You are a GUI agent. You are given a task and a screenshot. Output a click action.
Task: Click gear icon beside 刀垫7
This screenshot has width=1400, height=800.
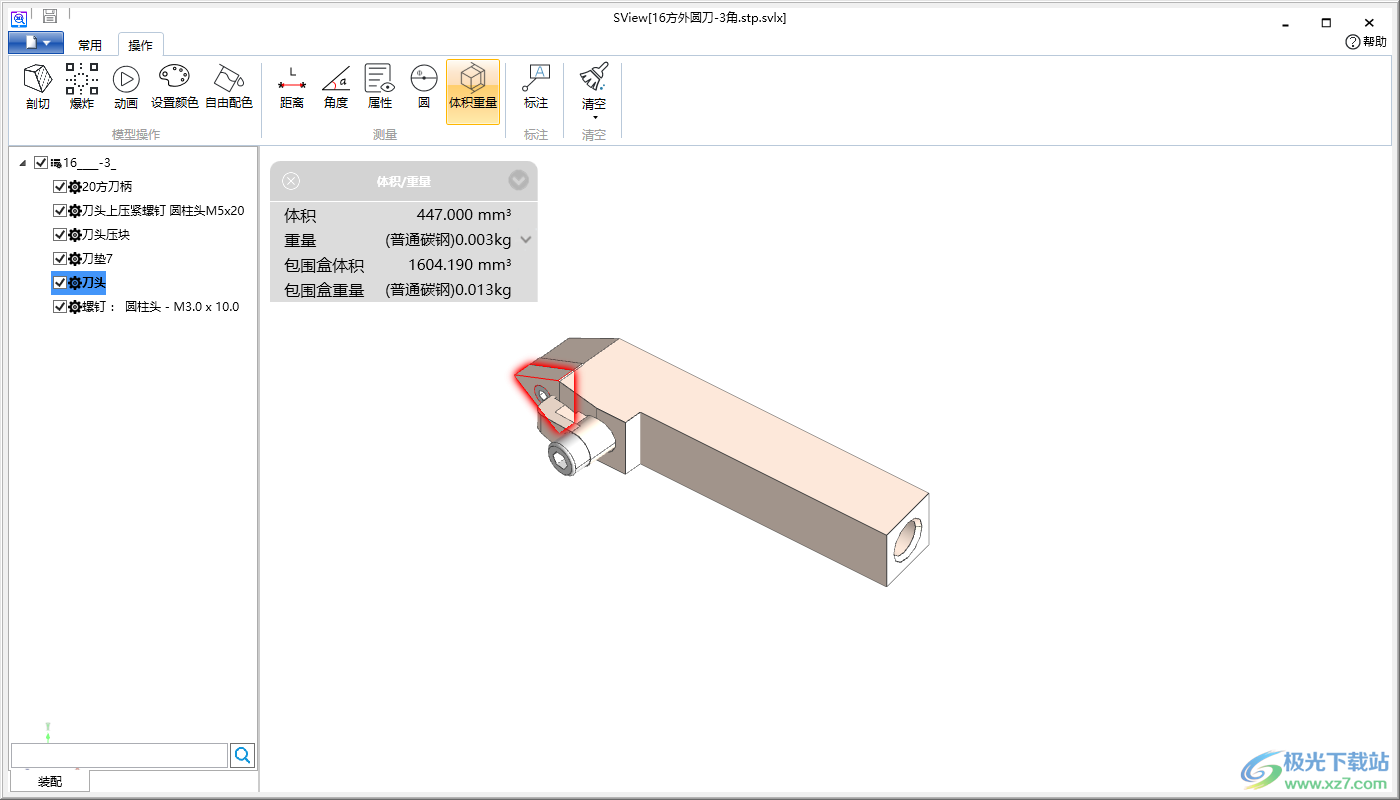coord(75,258)
